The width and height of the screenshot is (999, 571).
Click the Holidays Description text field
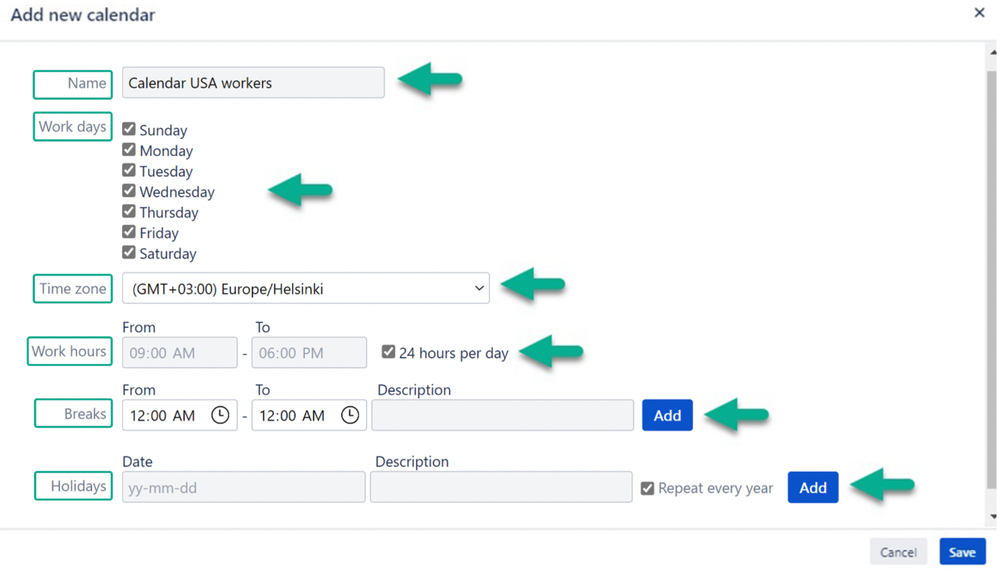point(501,488)
